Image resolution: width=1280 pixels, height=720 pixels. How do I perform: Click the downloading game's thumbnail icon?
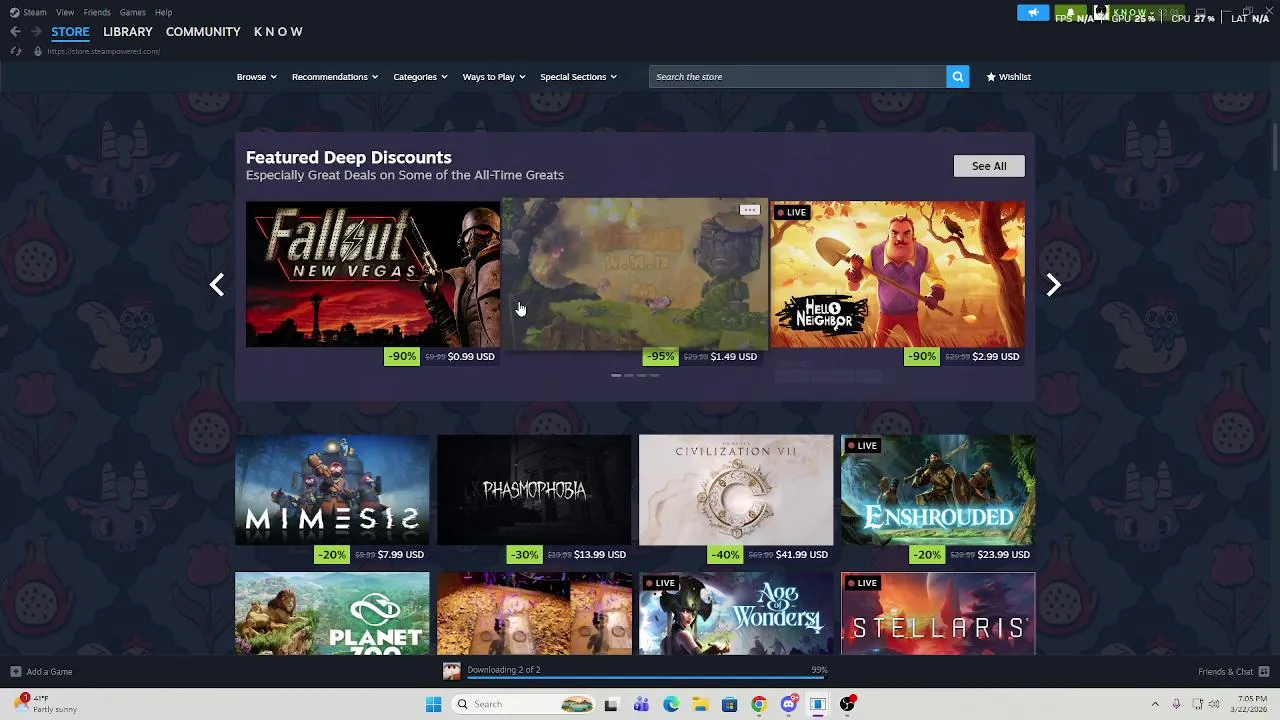pyautogui.click(x=452, y=671)
